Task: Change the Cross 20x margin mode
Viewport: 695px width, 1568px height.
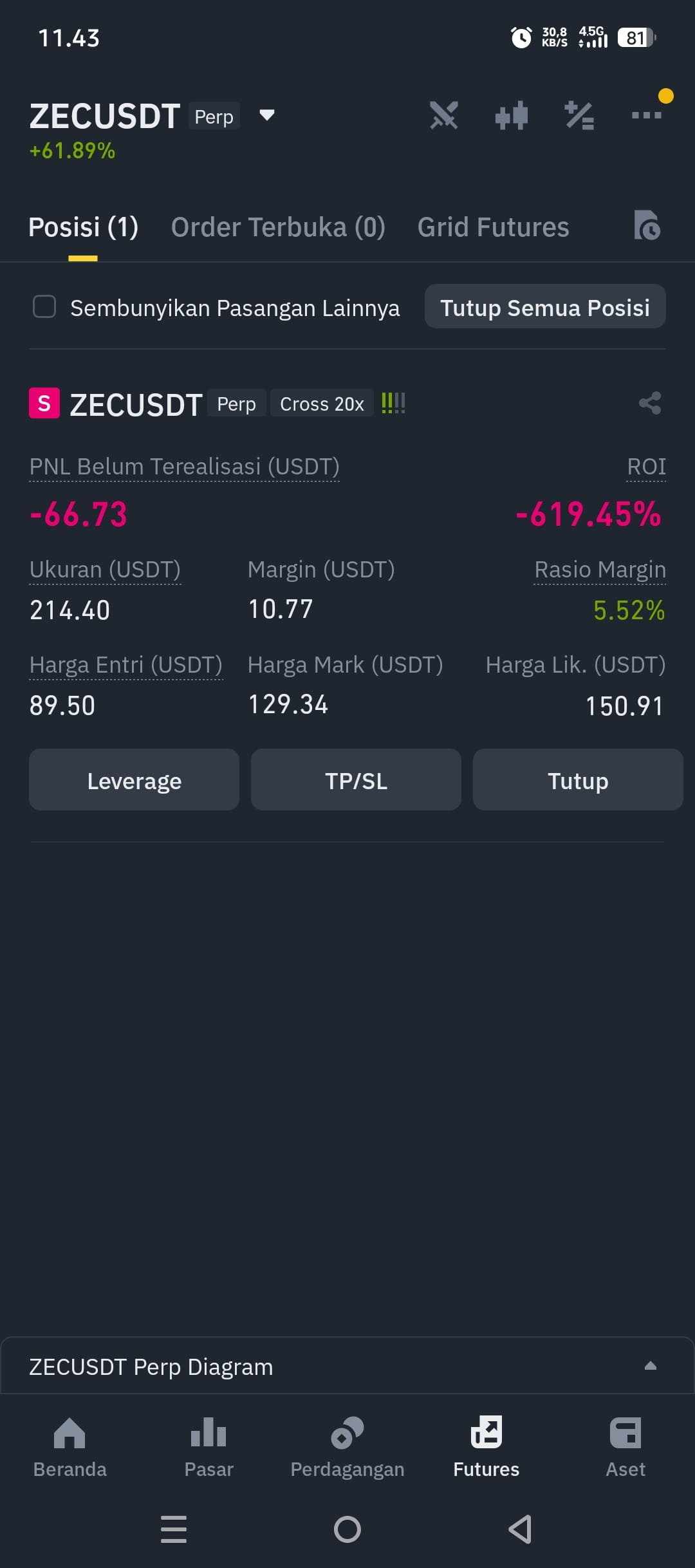Action: (322, 404)
